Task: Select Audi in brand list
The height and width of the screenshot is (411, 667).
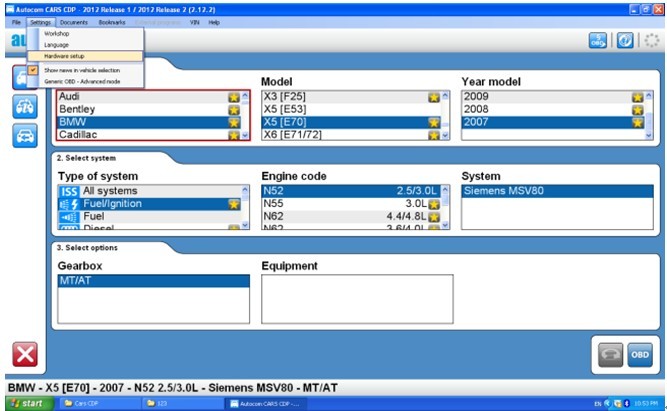Action: 149,97
